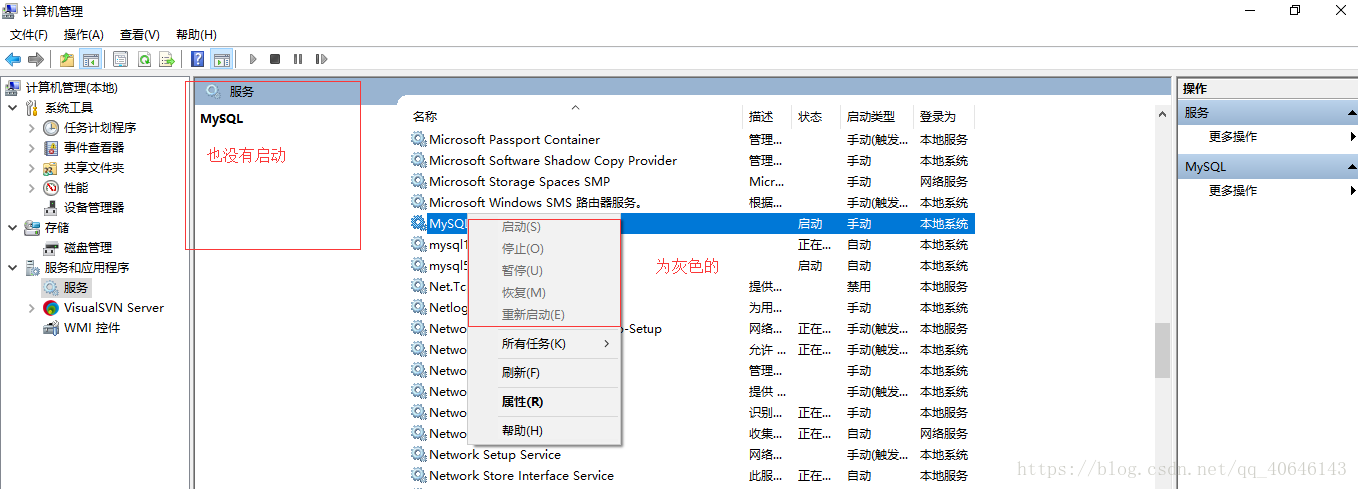The height and width of the screenshot is (489, 1358).
Task: Click the Back arrow toolbar icon
Action: (13, 59)
